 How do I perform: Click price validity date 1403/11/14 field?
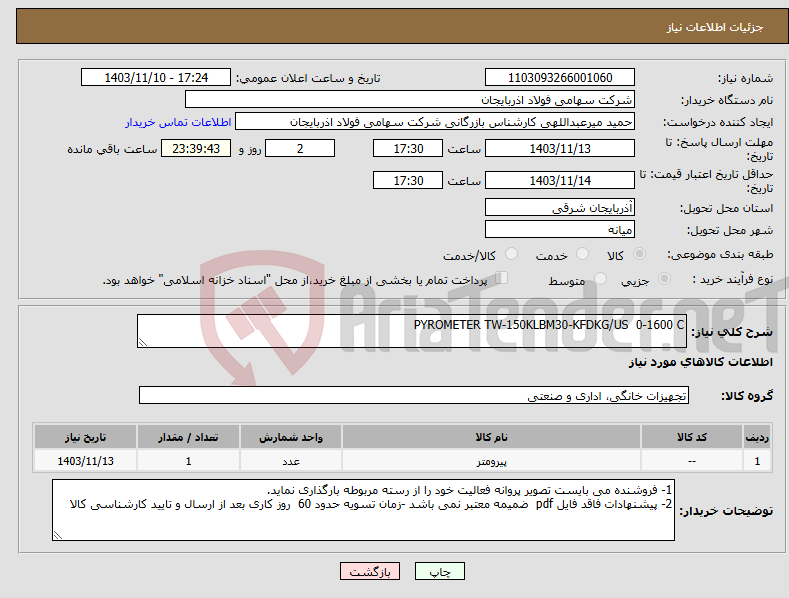point(560,180)
